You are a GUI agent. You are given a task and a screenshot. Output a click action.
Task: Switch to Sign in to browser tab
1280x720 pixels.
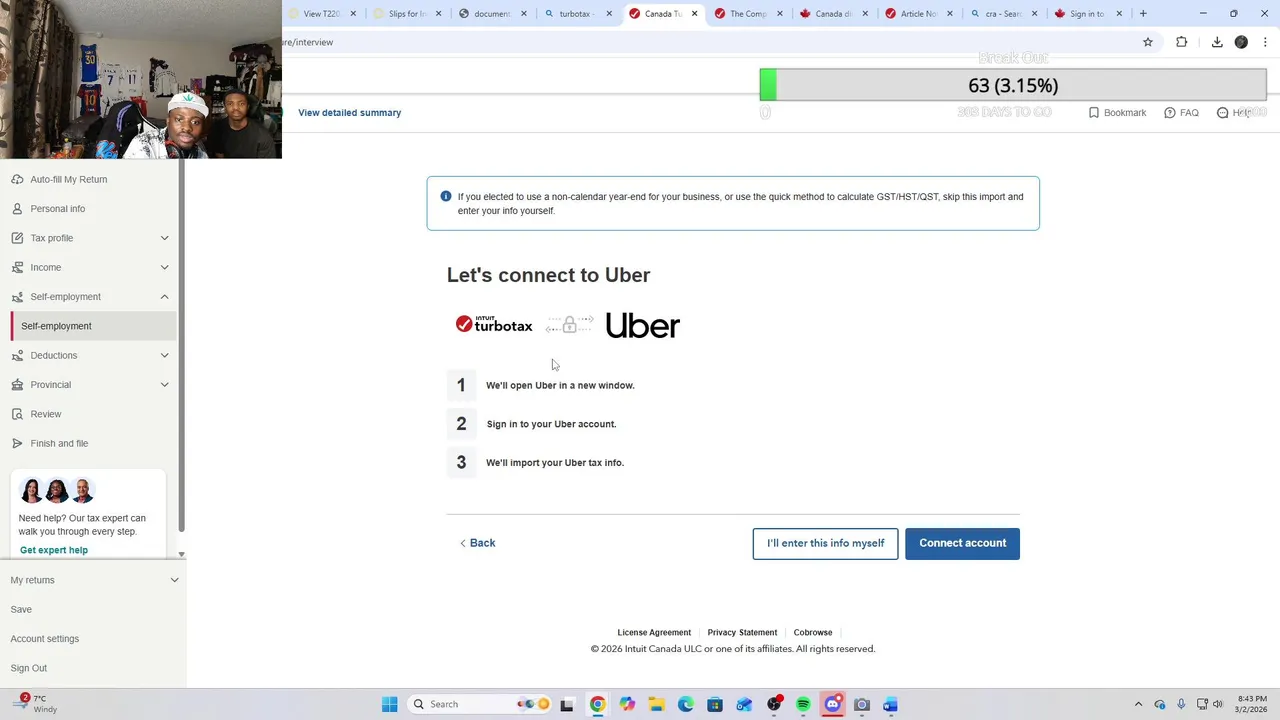[x=1087, y=14]
